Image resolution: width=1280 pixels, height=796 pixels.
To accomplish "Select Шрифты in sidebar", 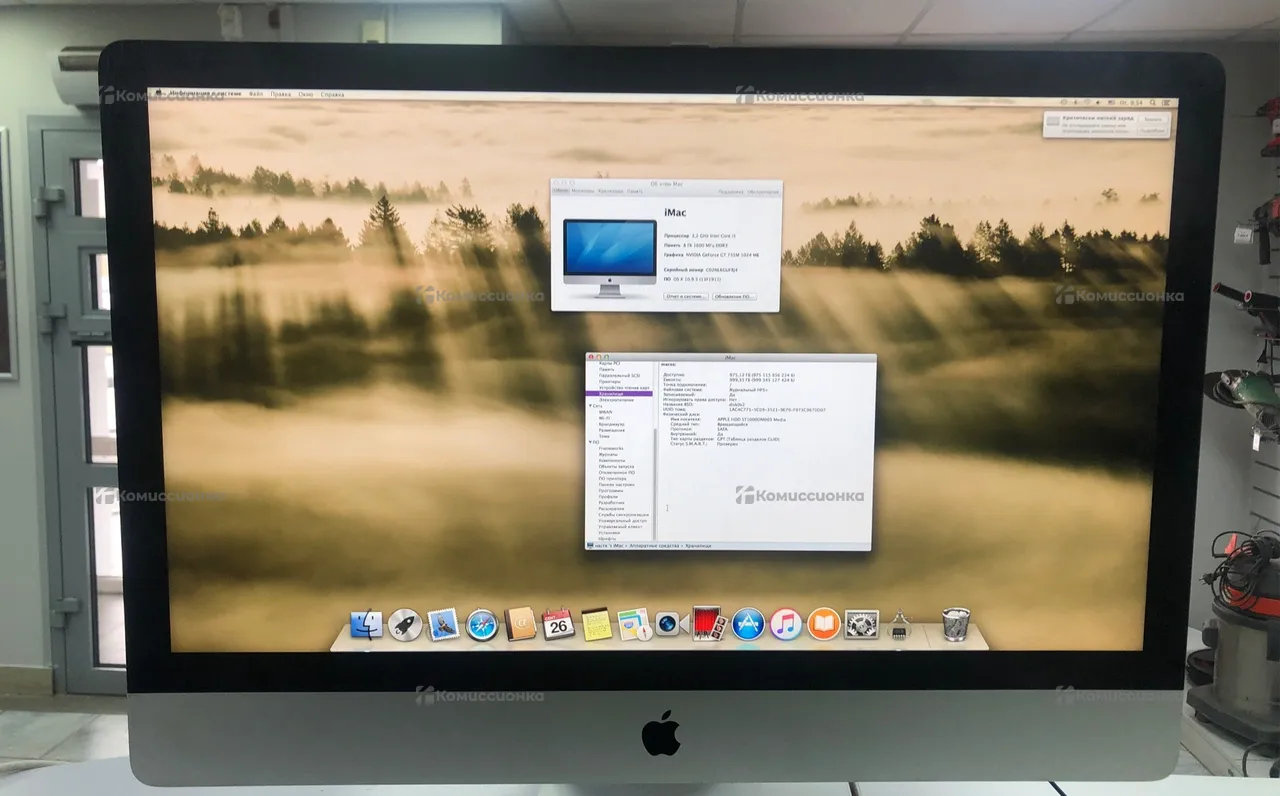I will [x=607, y=539].
